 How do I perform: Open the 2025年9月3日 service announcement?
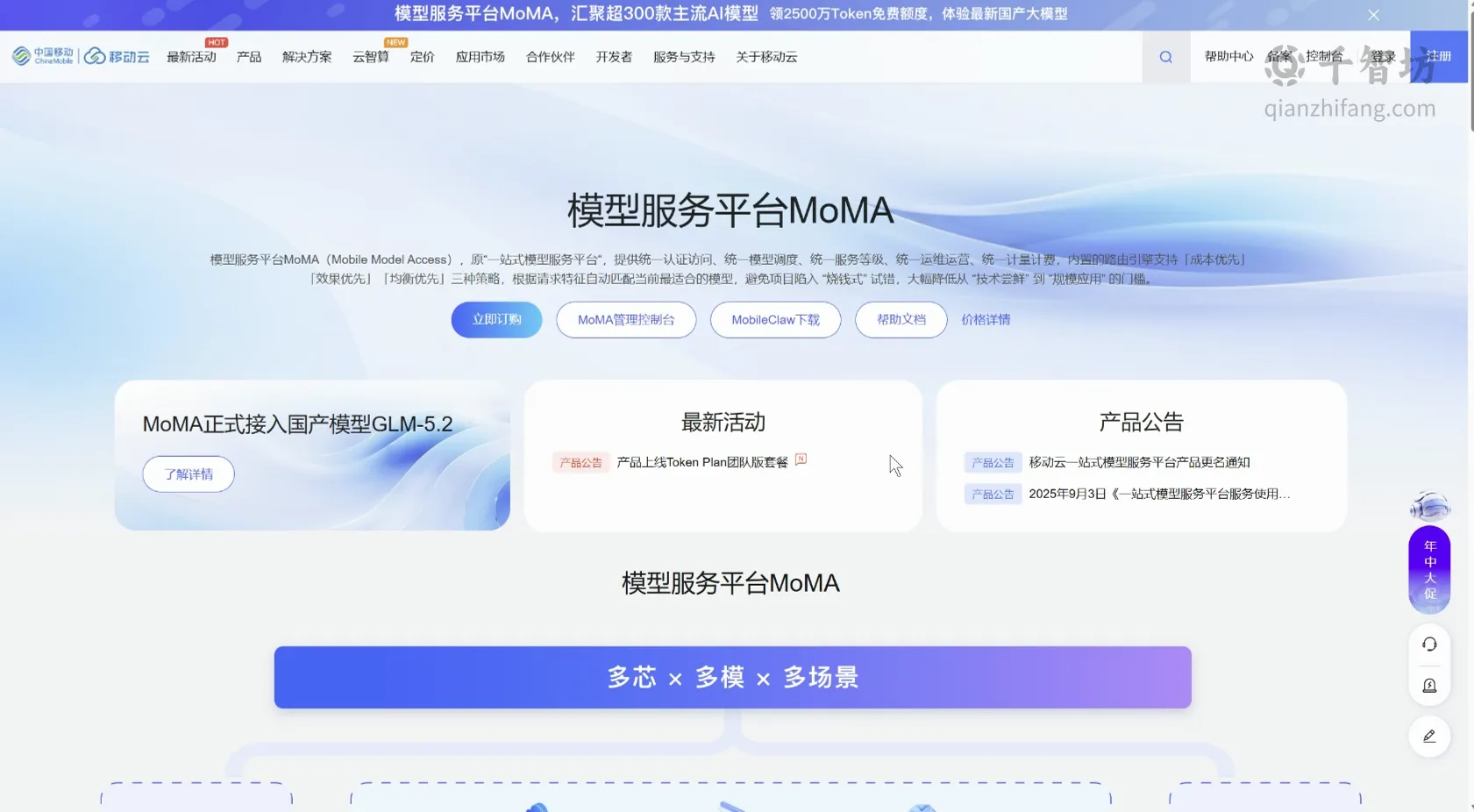[1159, 494]
